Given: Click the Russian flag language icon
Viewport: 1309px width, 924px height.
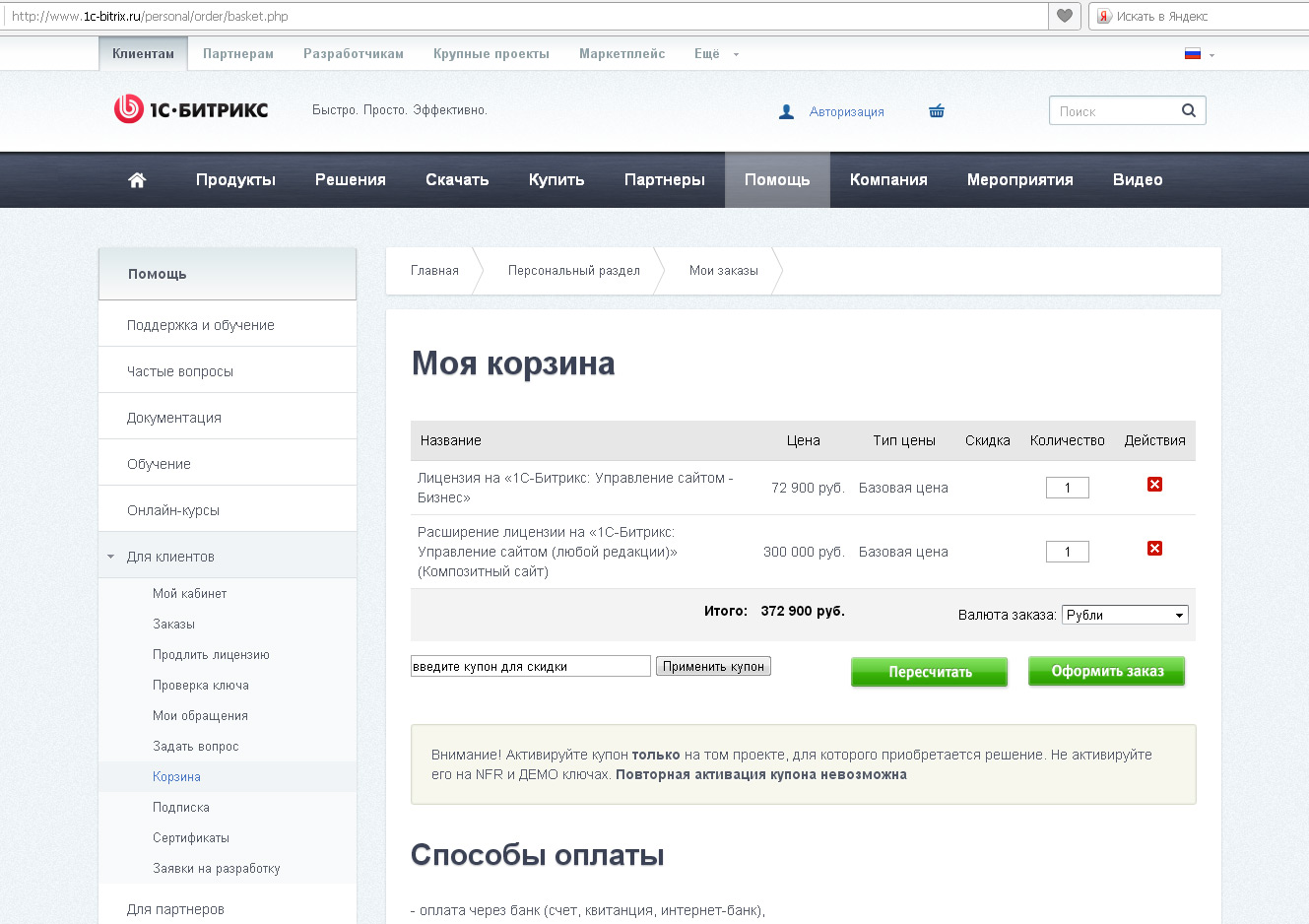Looking at the screenshot, I should tap(1193, 54).
